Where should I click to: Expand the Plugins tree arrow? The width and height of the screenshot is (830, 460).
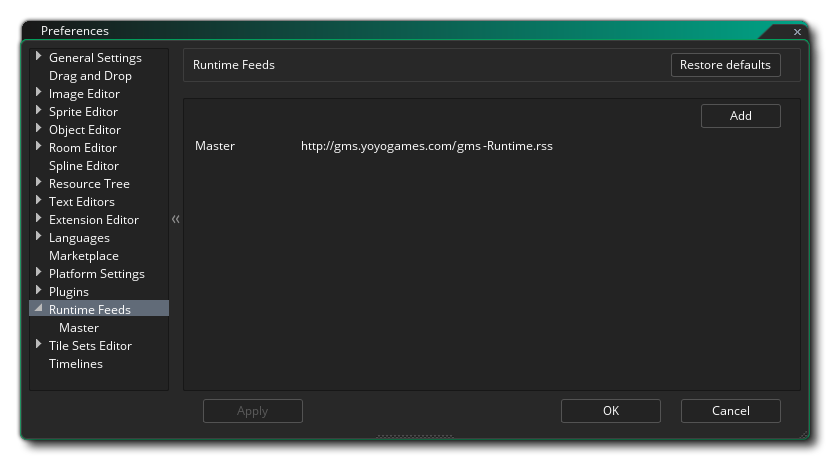click(x=39, y=291)
